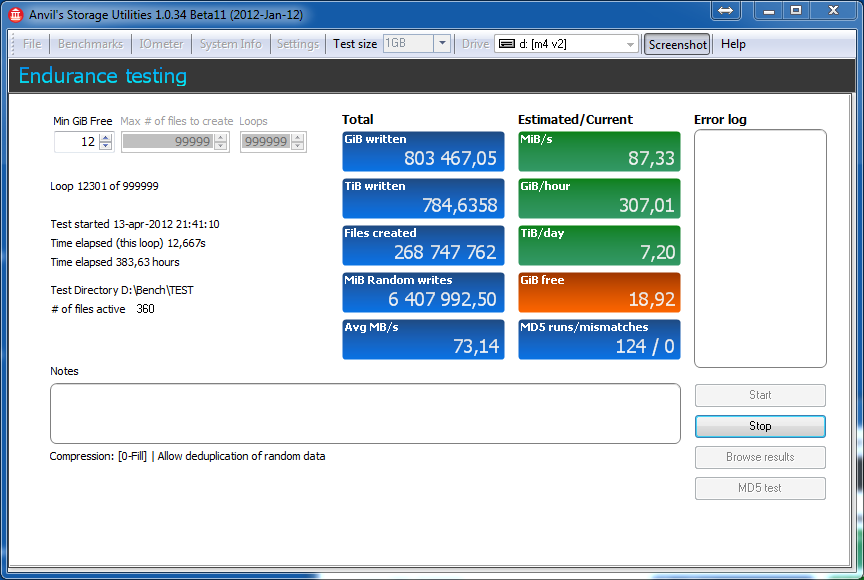The height and width of the screenshot is (580, 864).
Task: Click the drive icon in Drive selector
Action: (x=507, y=44)
